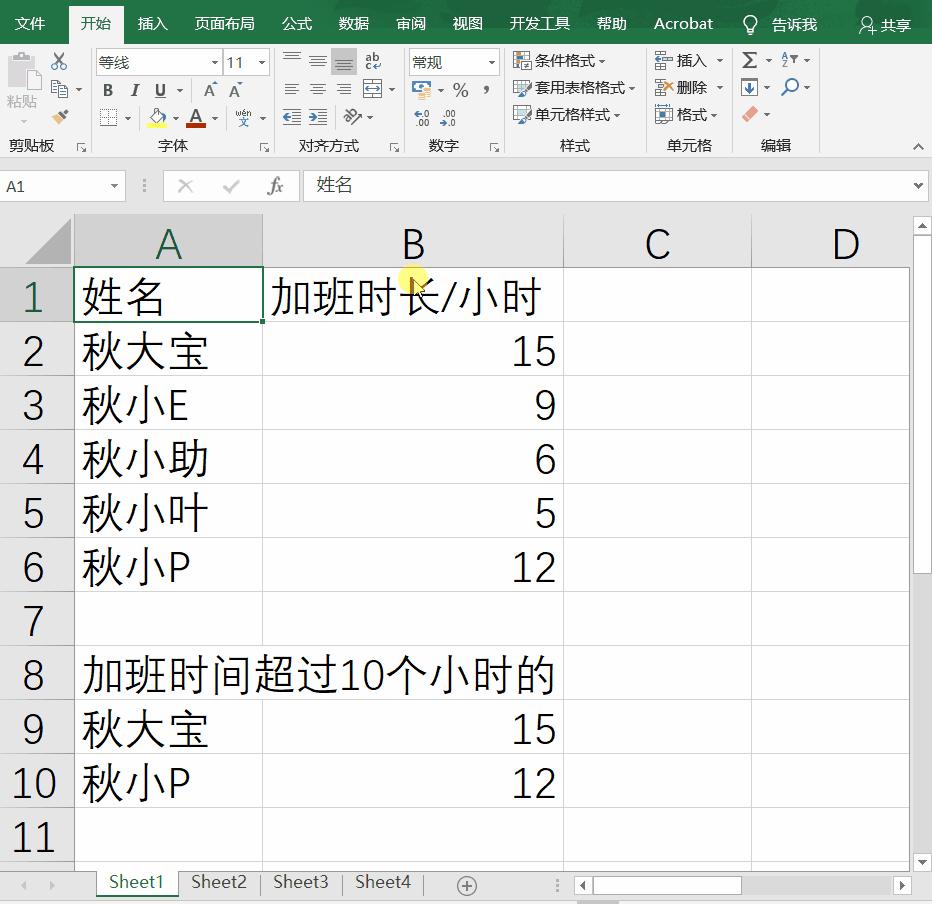
Task: Click the increase decimal icon
Action: [x=421, y=117]
